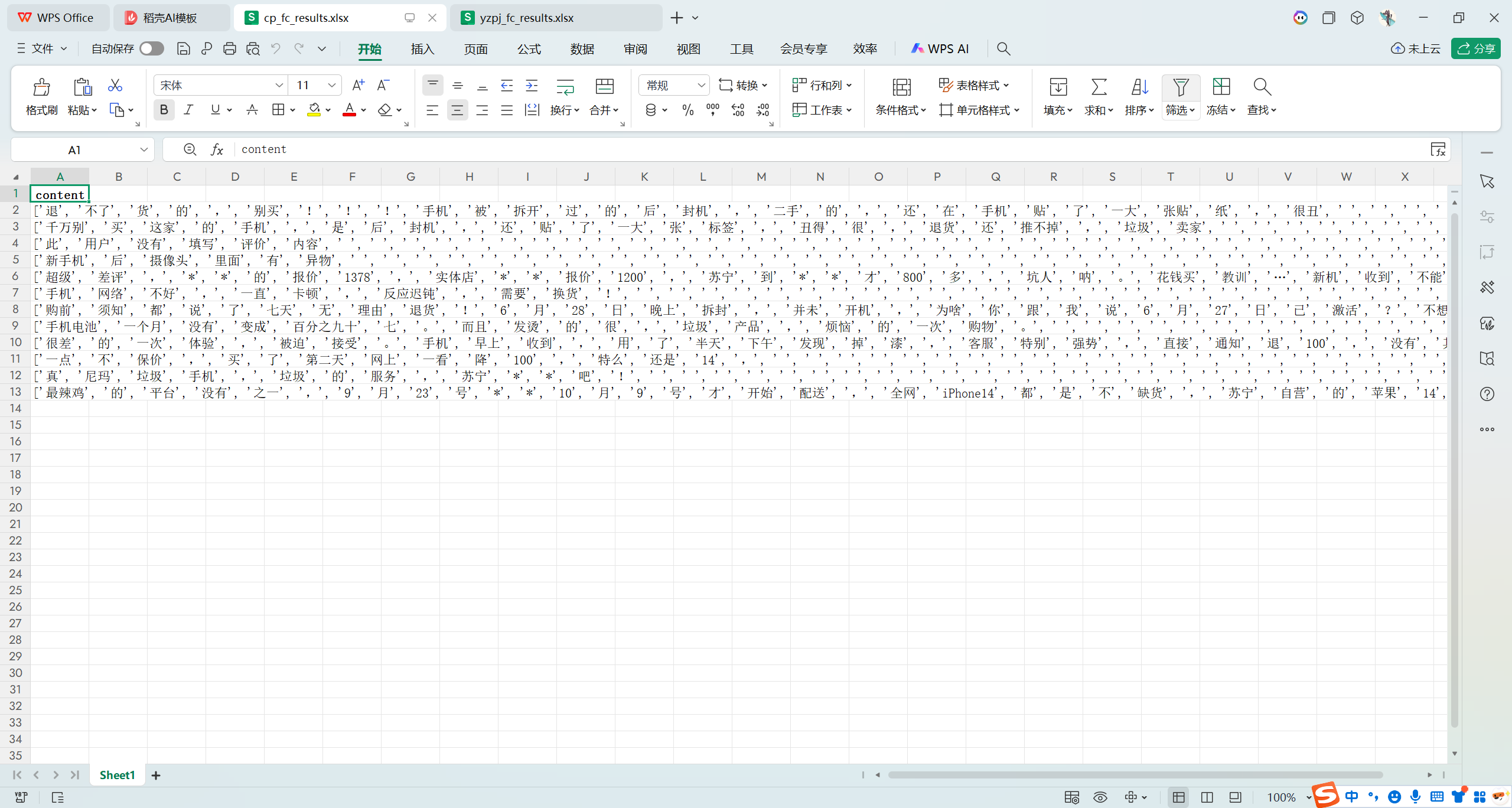1512x808 pixels.
Task: Click the 分享 share button
Action: (1475, 49)
